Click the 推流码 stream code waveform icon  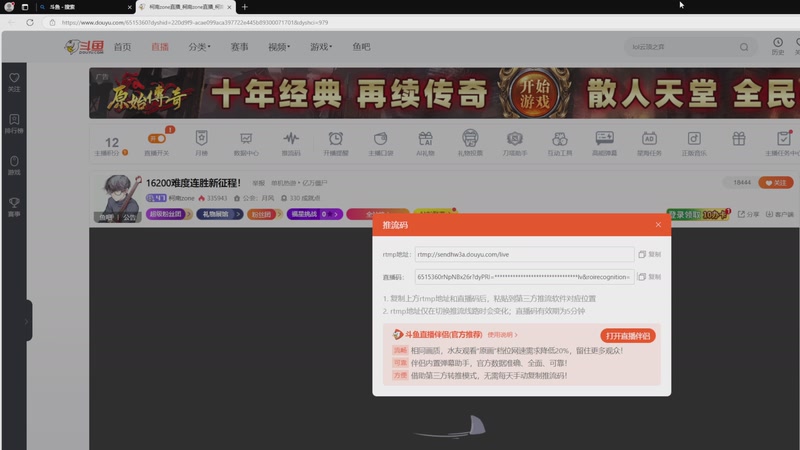point(291,143)
